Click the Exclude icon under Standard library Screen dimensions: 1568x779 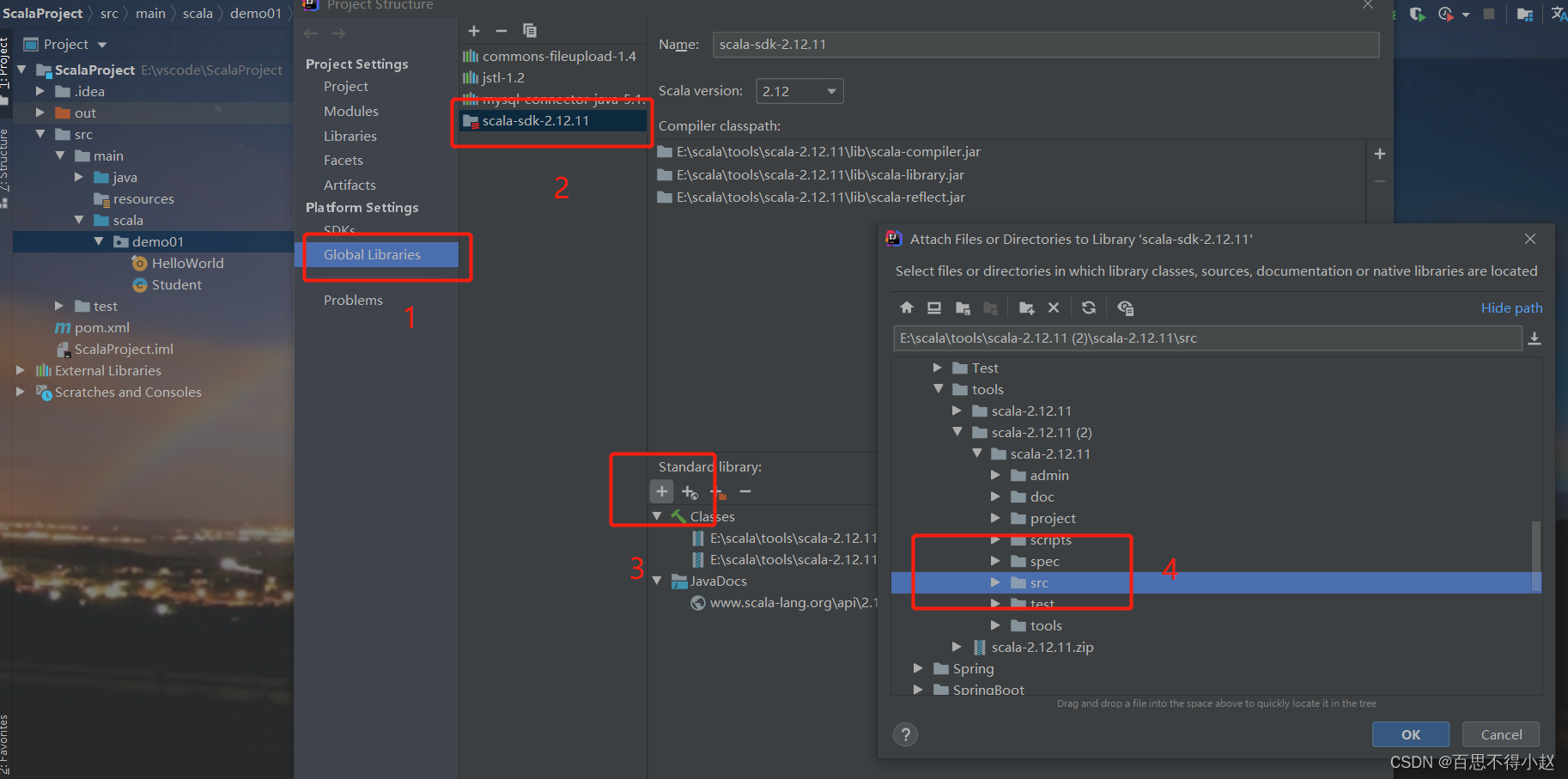coord(718,492)
